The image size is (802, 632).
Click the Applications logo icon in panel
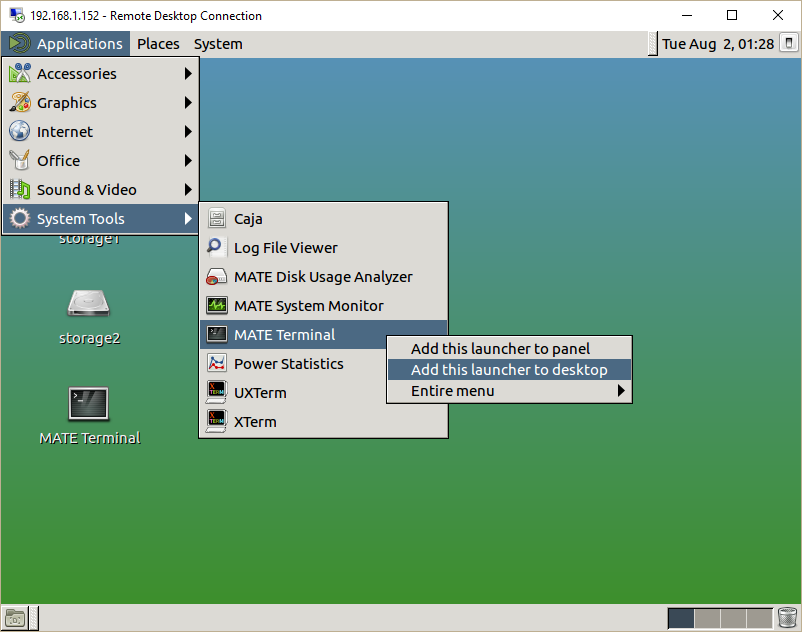(x=20, y=43)
